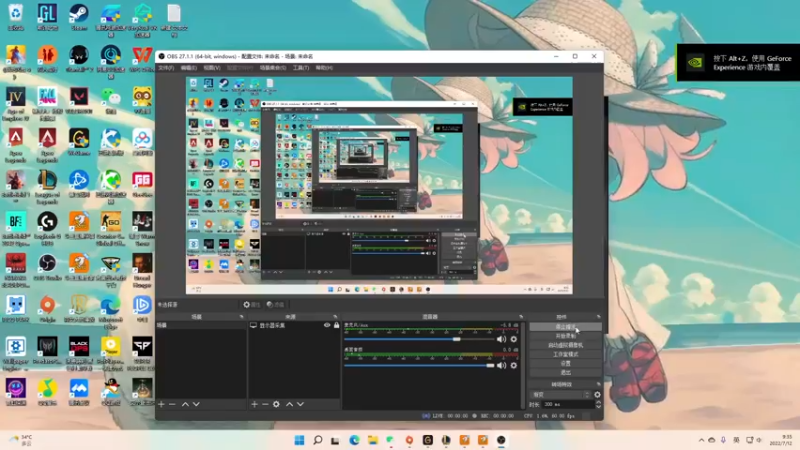Open the GL desktop shortcut
The width and height of the screenshot is (800, 450).
(47, 17)
